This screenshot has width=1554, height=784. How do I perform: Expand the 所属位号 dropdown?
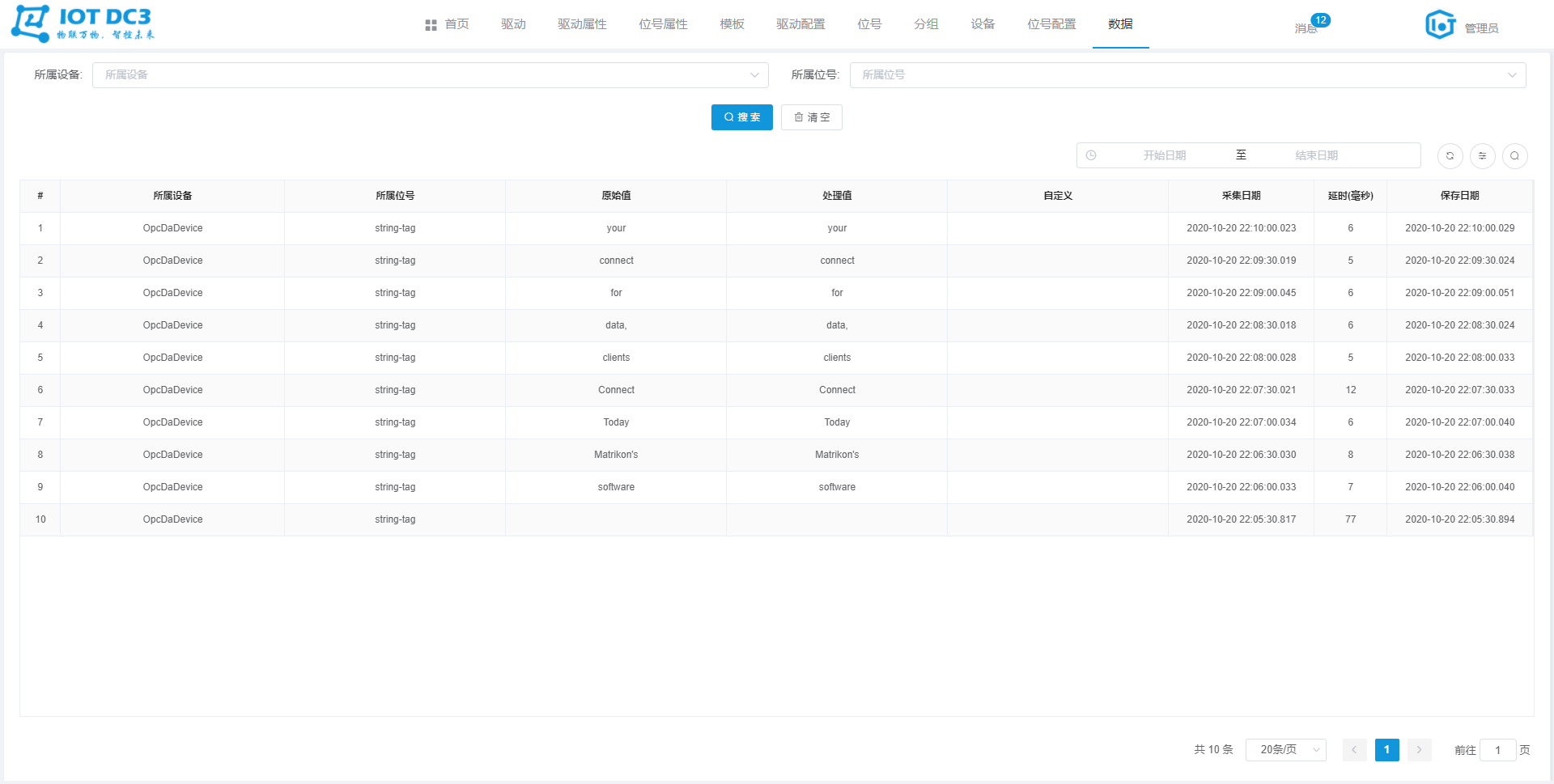(x=1187, y=75)
